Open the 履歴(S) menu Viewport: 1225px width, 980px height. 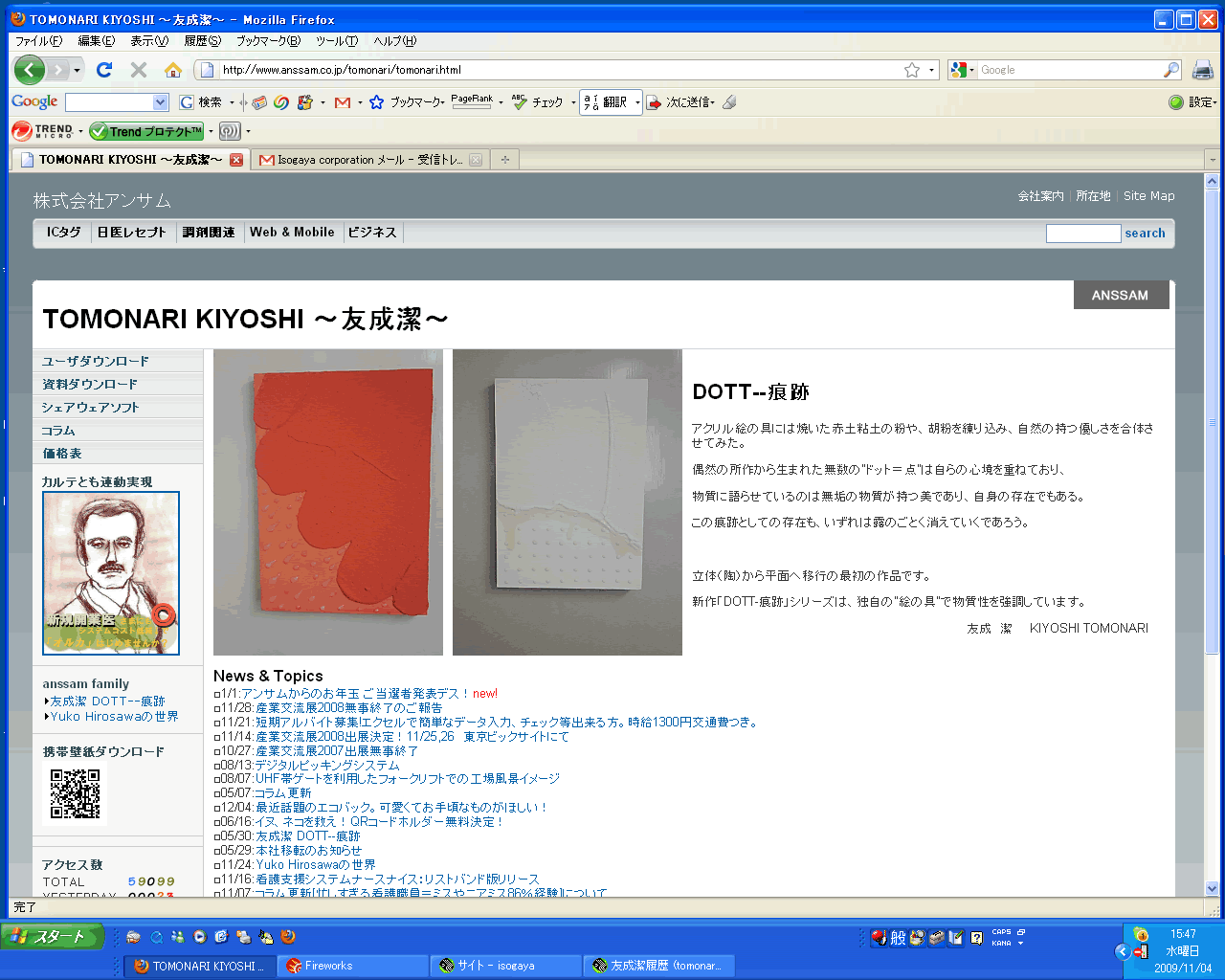coord(202,41)
